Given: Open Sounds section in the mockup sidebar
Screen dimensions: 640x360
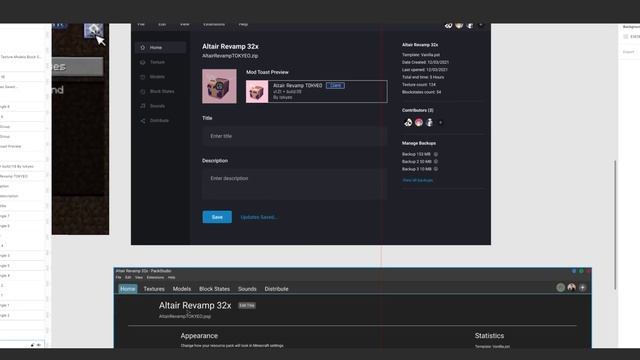Looking at the screenshot, I should (x=157, y=106).
